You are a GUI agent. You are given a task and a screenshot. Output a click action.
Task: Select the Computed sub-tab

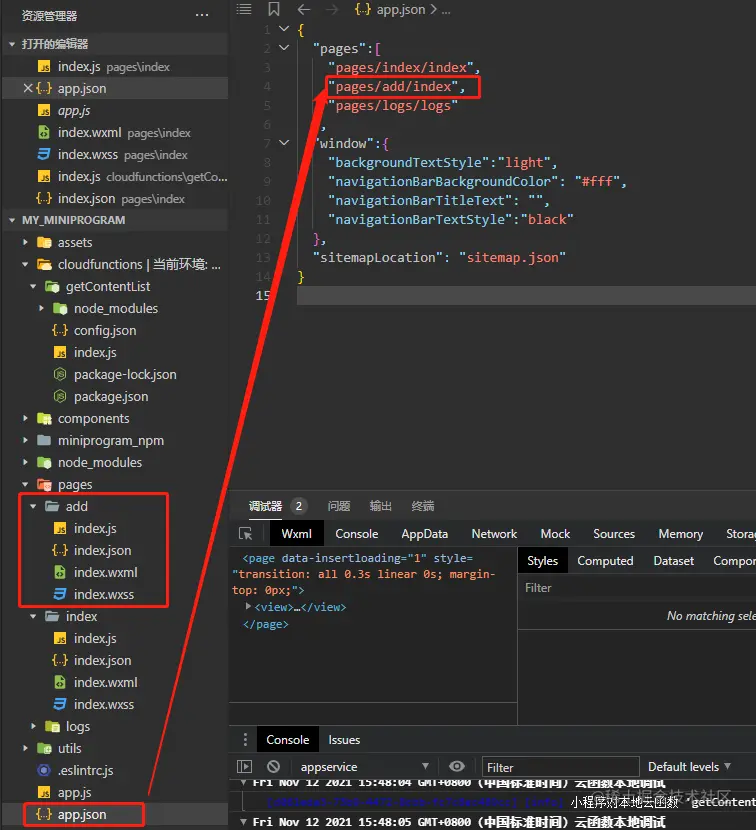pyautogui.click(x=605, y=561)
